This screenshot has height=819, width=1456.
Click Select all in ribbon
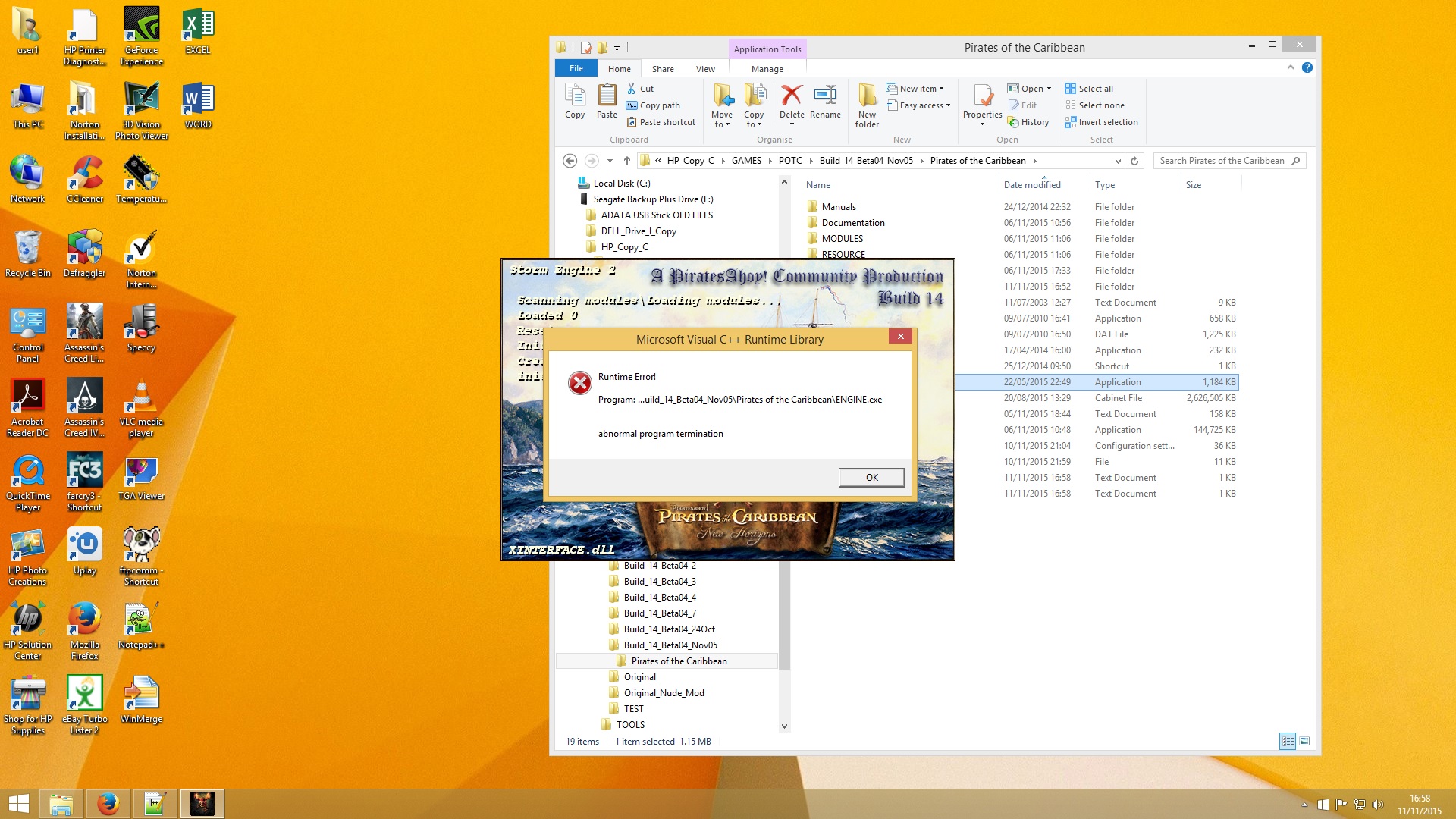click(1089, 89)
